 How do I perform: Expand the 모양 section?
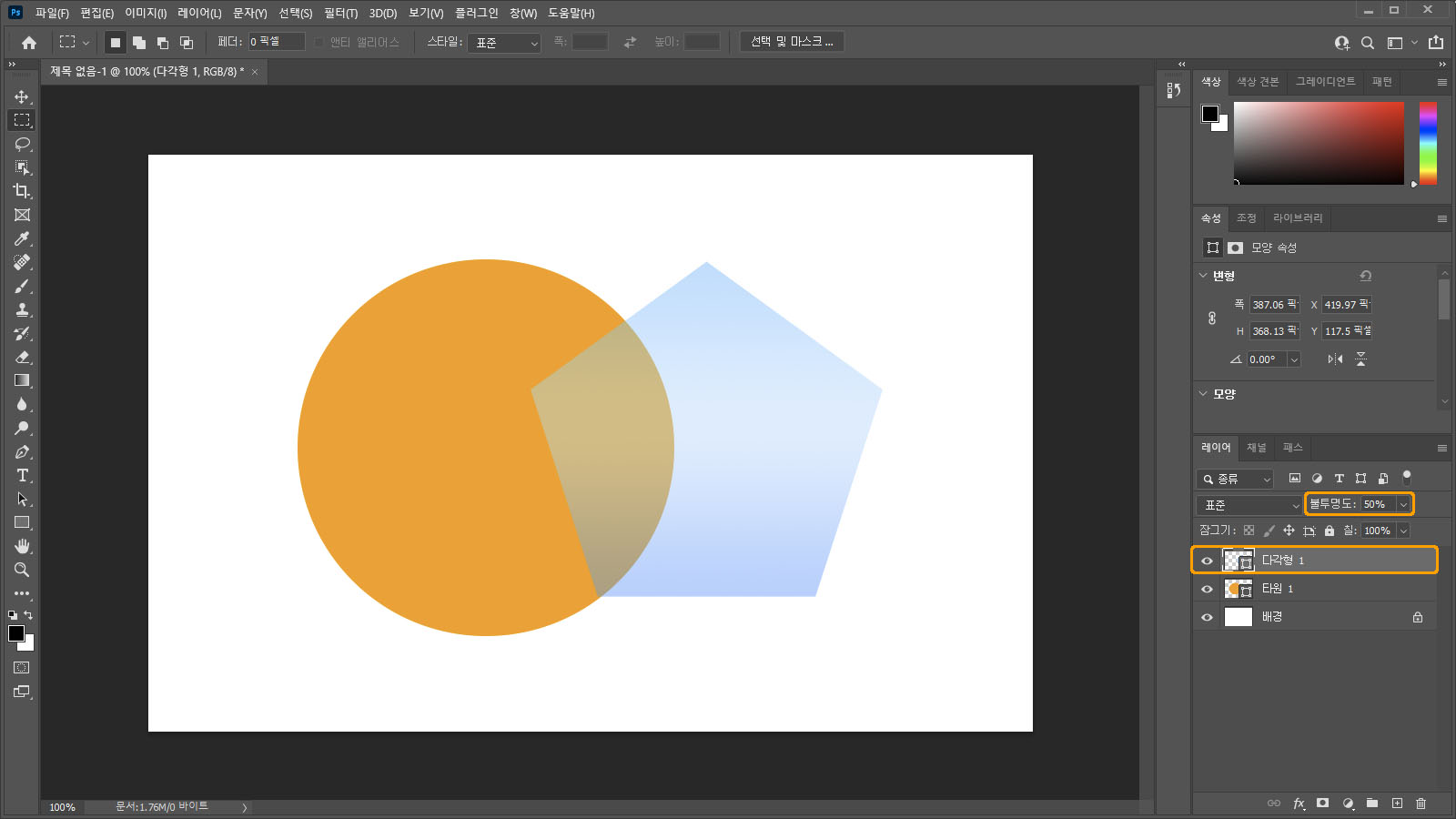pyautogui.click(x=1203, y=394)
